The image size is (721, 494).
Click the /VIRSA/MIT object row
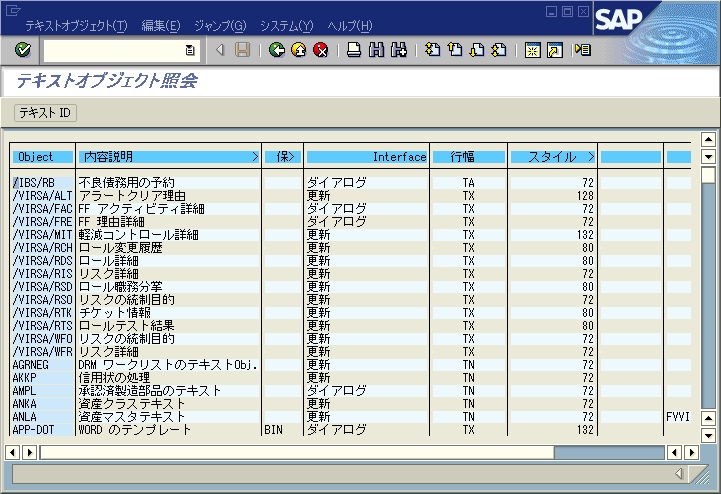(42, 235)
